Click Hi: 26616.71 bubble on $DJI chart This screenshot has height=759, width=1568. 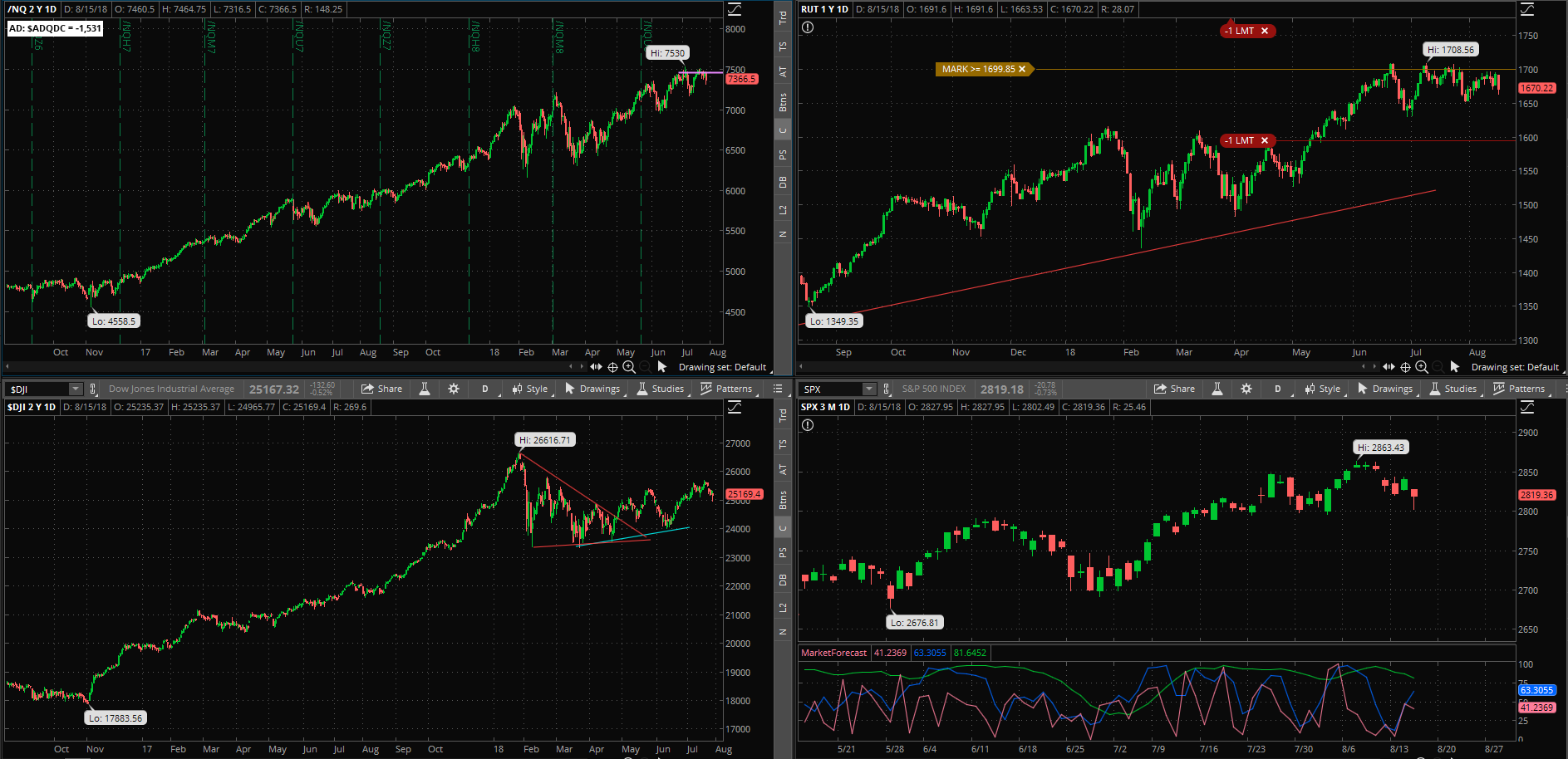coord(545,440)
